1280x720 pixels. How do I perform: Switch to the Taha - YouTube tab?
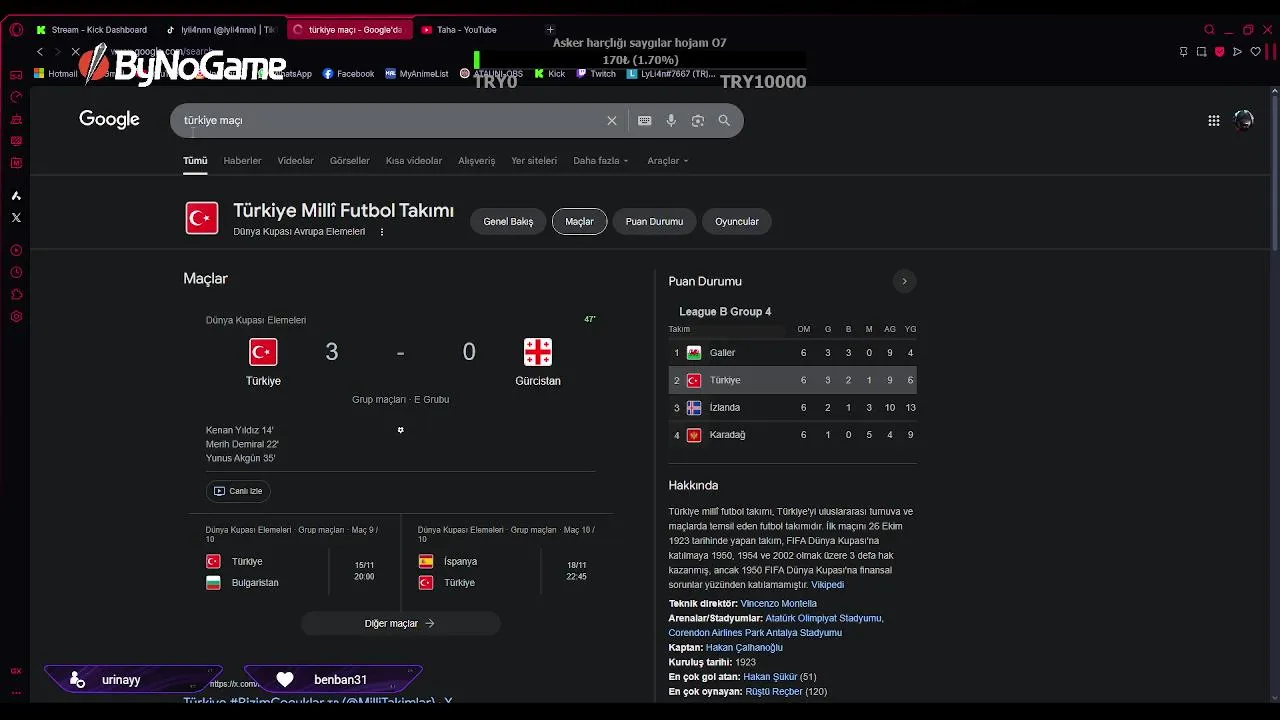(x=467, y=30)
